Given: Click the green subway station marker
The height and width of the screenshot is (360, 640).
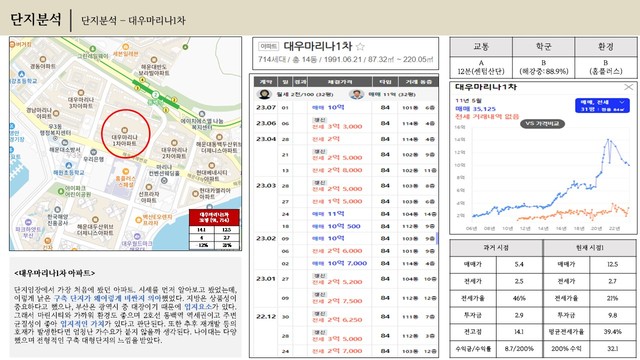Looking at the screenshot, I should tap(155, 95).
